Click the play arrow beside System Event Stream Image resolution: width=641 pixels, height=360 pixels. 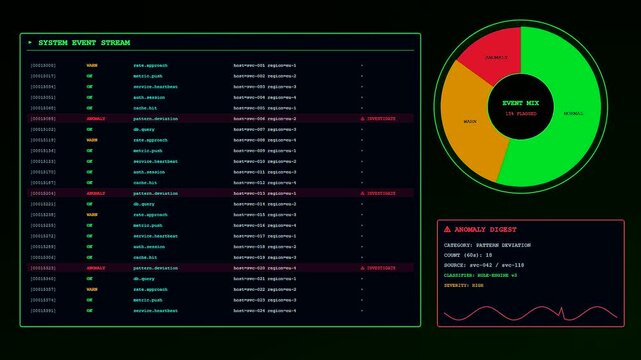point(30,42)
